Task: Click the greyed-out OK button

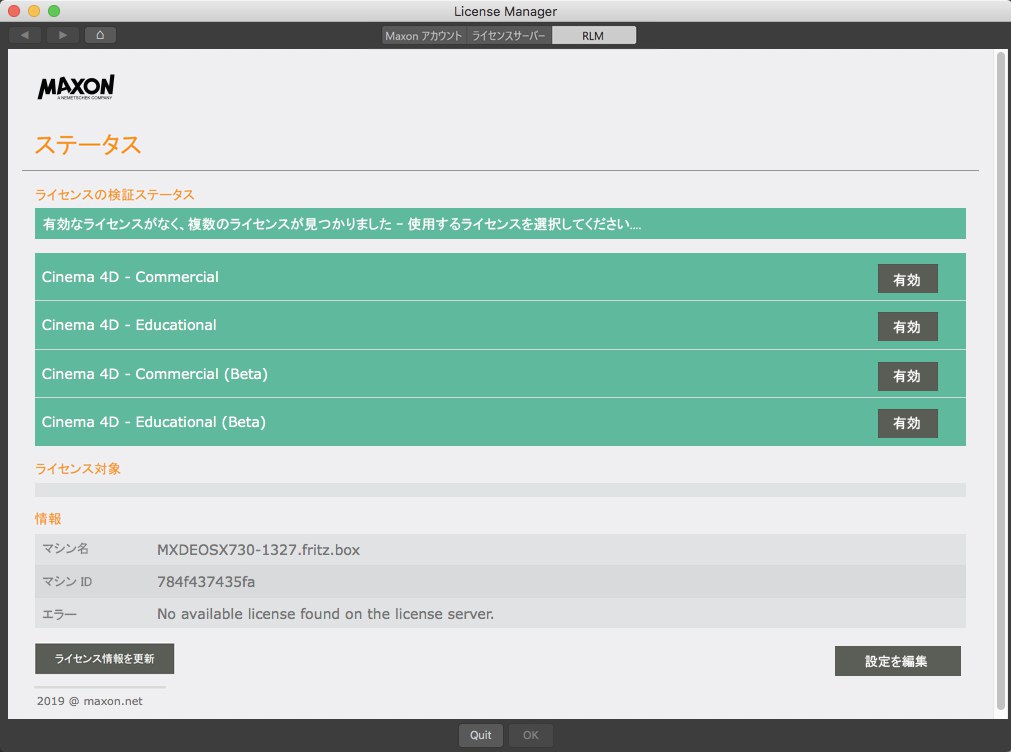Action: (531, 735)
